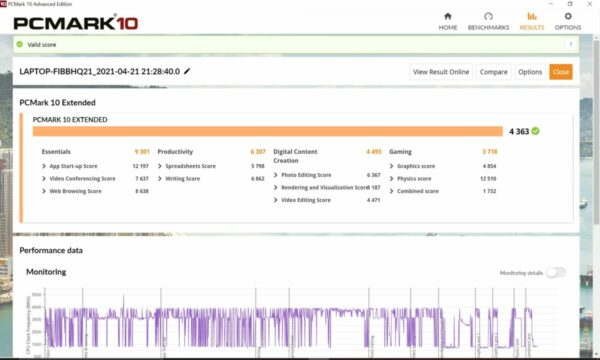Image resolution: width=600 pixels, height=360 pixels.
Task: Expand App Start-up Score
Action: pos(44,166)
